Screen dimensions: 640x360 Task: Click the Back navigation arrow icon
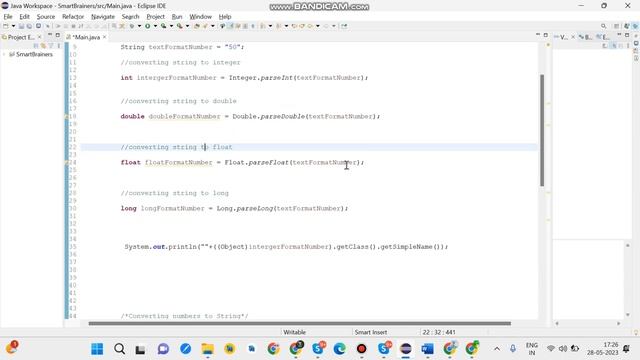point(310,26)
